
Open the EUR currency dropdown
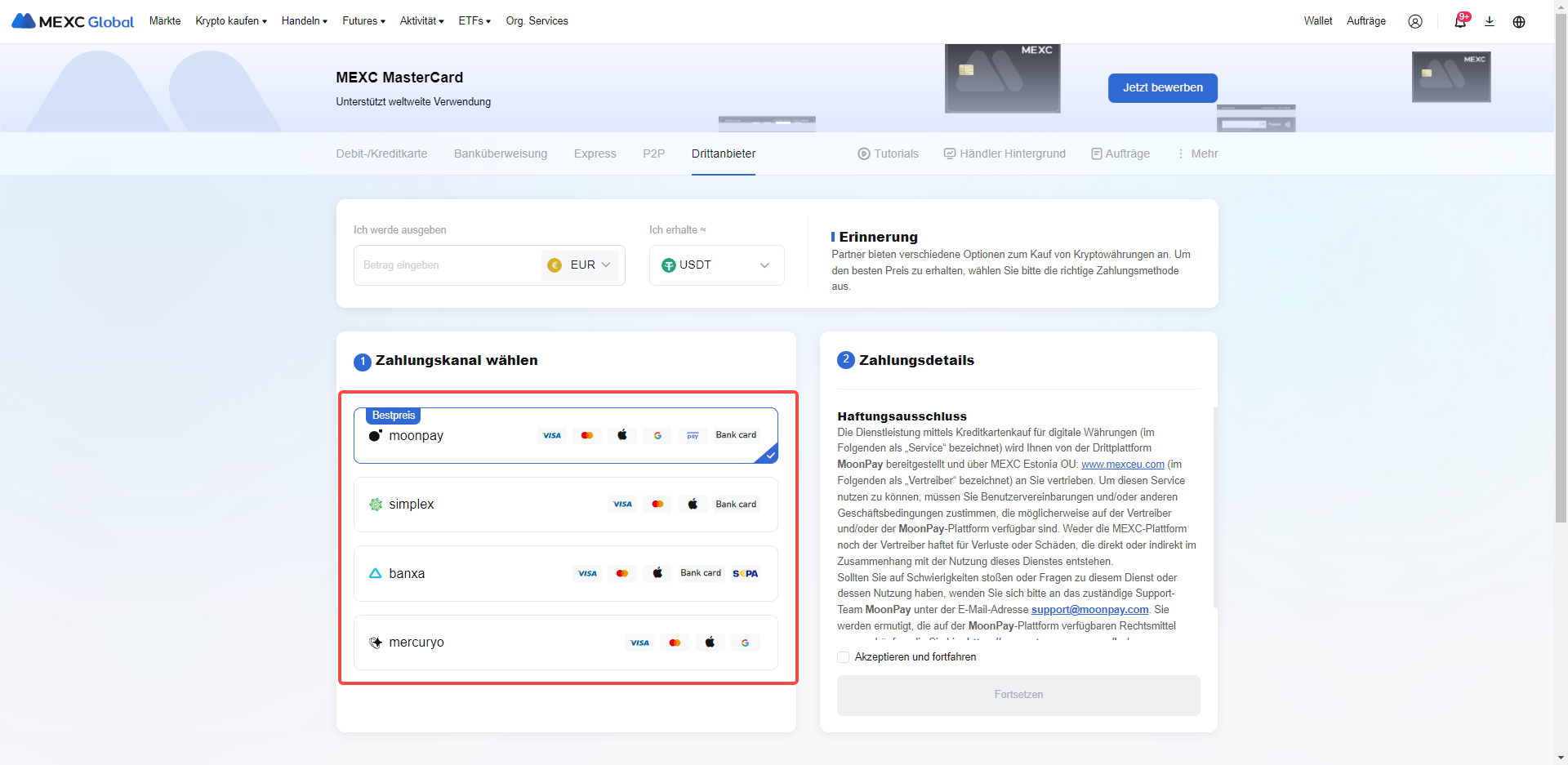580,265
